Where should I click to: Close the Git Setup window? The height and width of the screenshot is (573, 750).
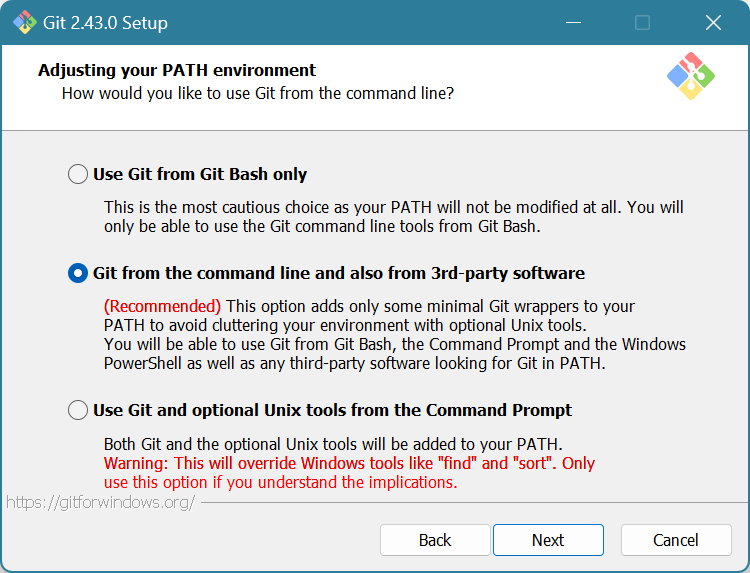[x=713, y=22]
